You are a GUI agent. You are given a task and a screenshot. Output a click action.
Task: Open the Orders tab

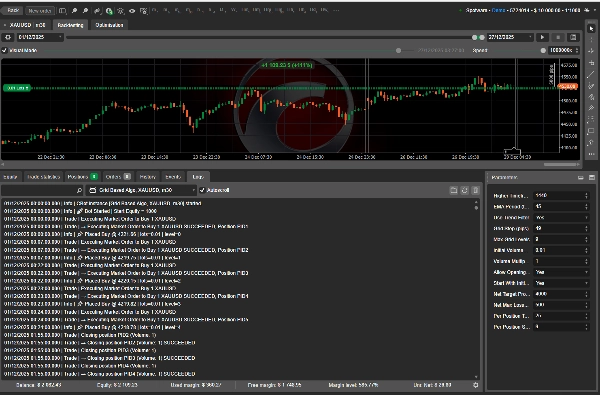tap(118, 177)
